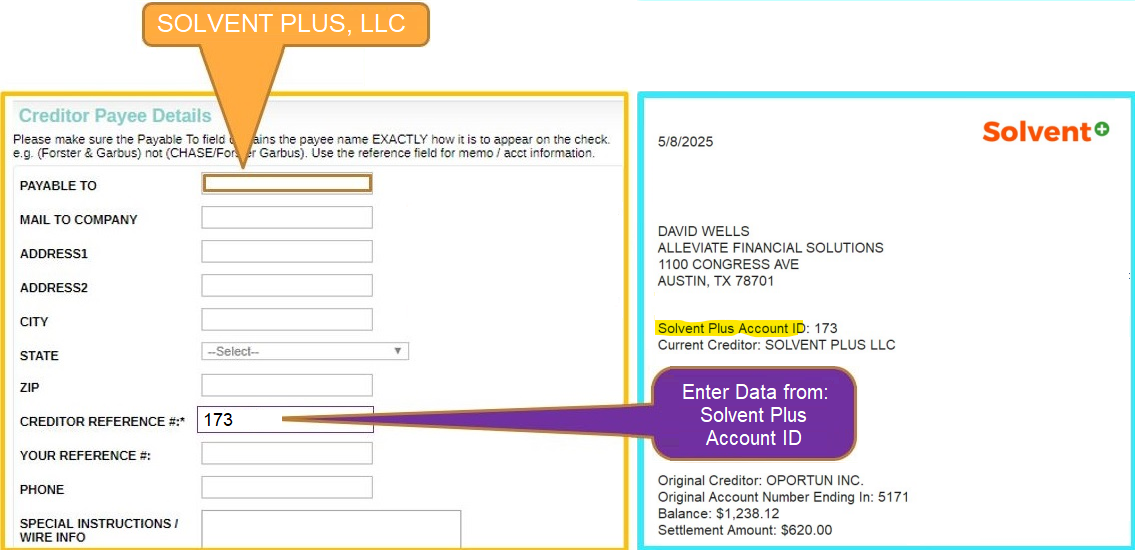Select the CITY input field
Screen dimensions: 1135x550
pos(287,320)
